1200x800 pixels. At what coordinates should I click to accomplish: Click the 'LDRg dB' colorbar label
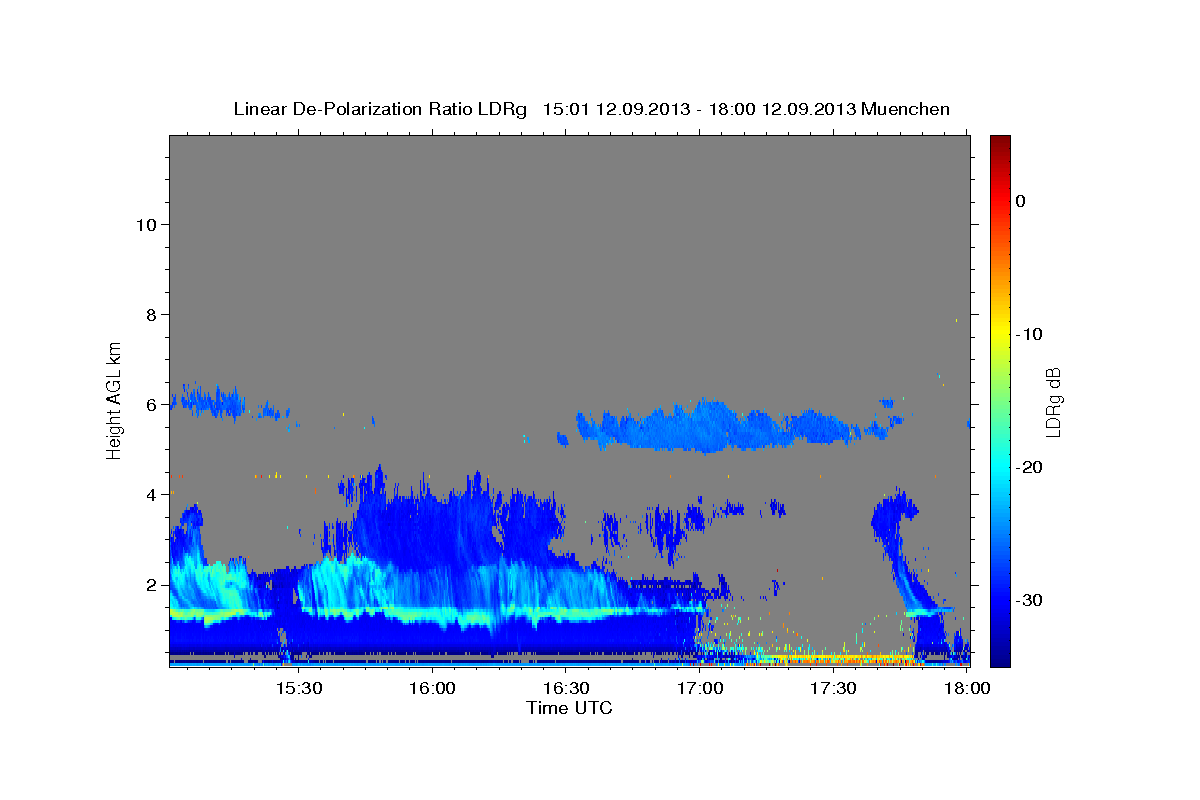click(x=1053, y=402)
